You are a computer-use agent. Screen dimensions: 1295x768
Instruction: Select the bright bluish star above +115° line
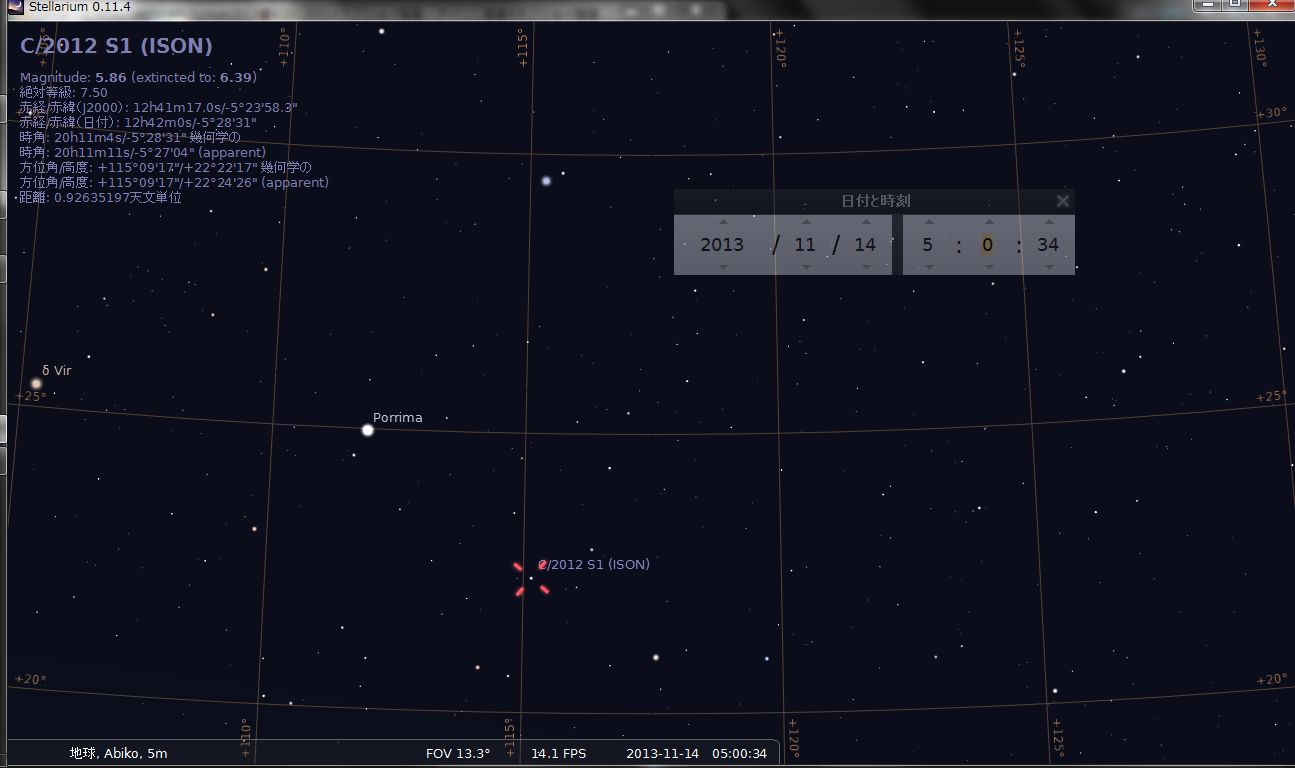(546, 181)
